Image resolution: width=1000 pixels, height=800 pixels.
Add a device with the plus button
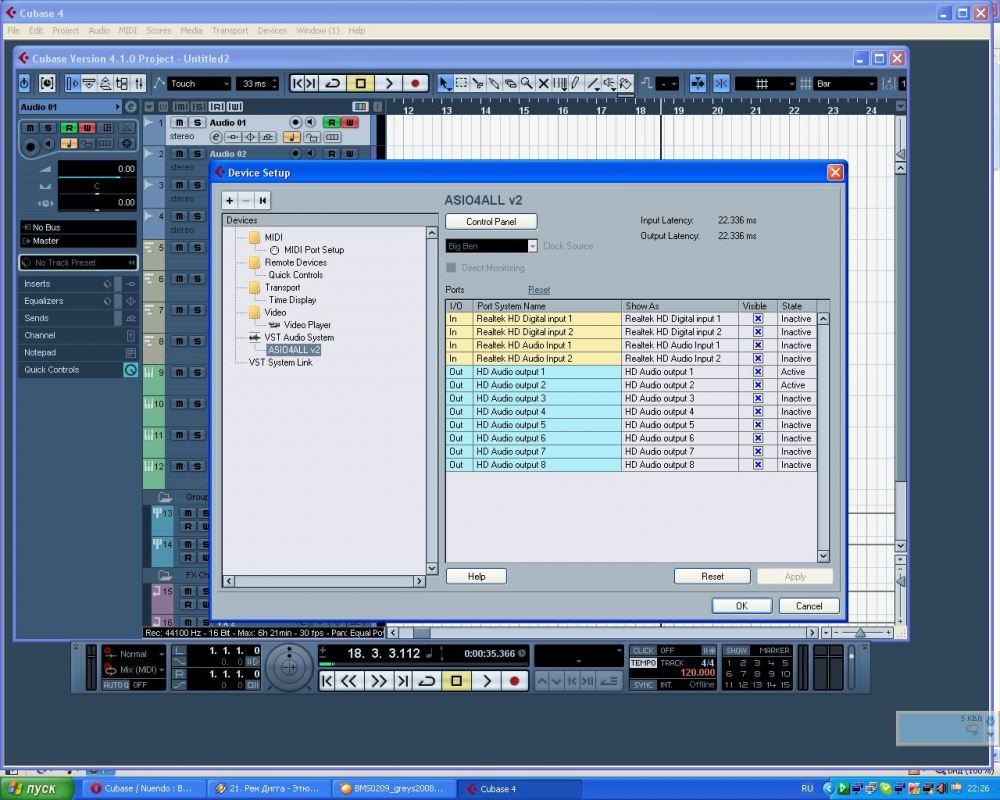coord(230,200)
